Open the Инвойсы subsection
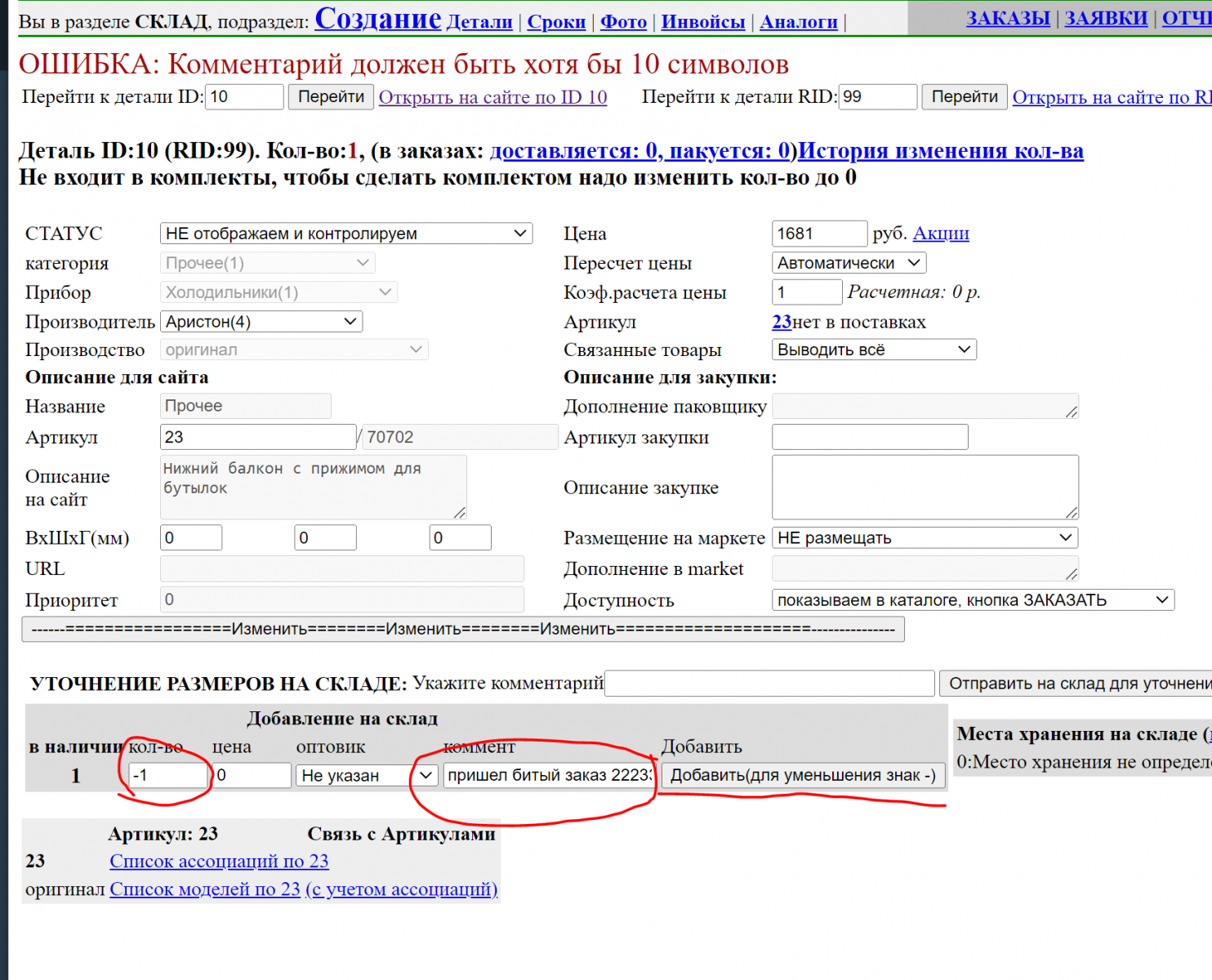The height and width of the screenshot is (980, 1212). [702, 22]
